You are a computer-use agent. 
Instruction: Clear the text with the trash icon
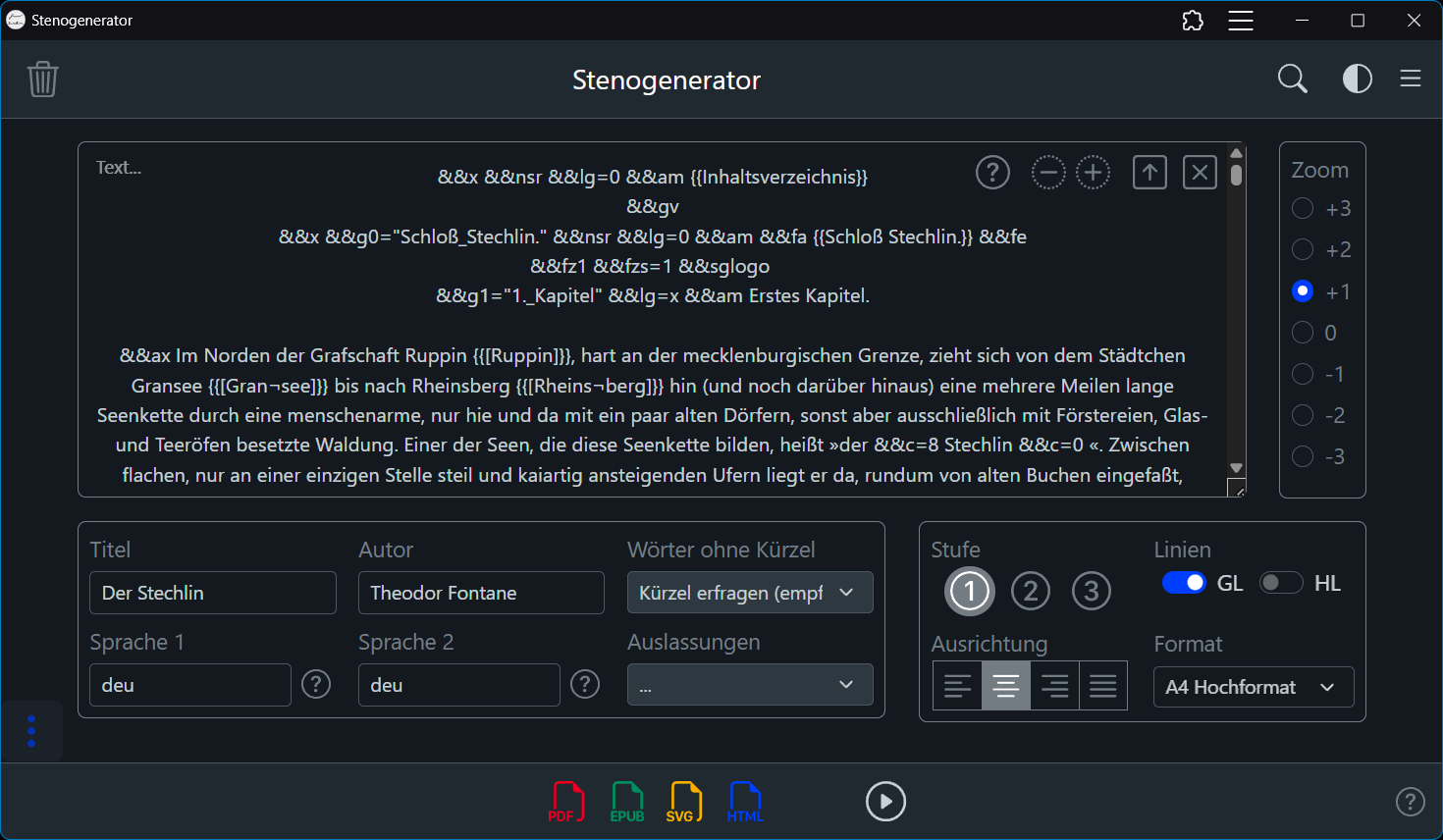43,79
